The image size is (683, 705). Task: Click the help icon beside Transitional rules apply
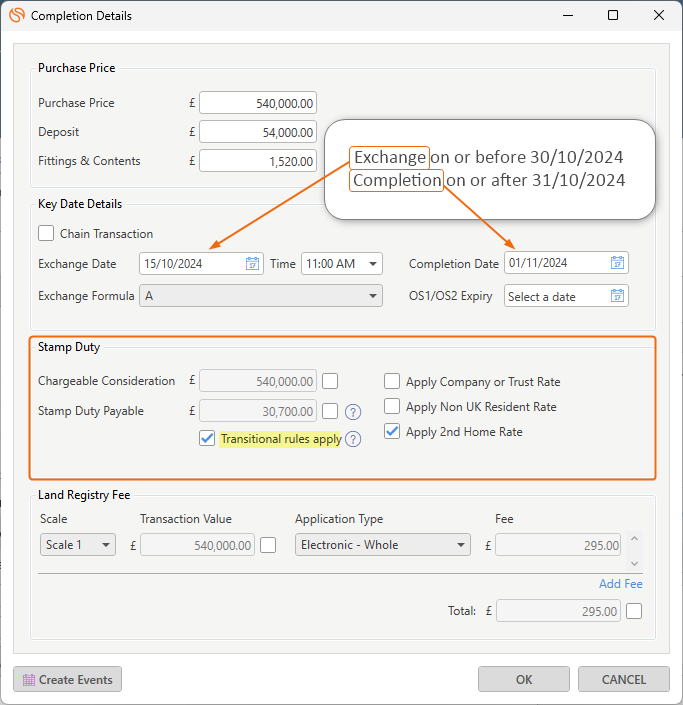pos(353,439)
